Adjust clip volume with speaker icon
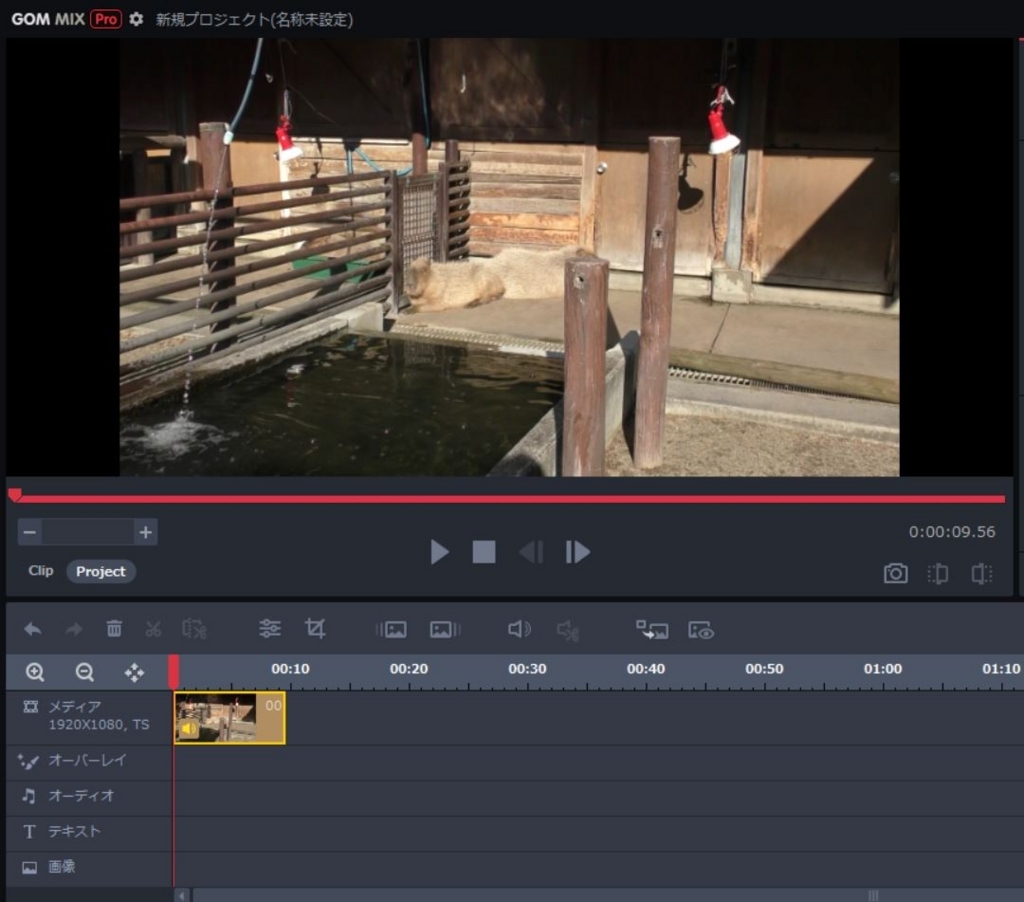1024x902 pixels. pyautogui.click(x=519, y=629)
